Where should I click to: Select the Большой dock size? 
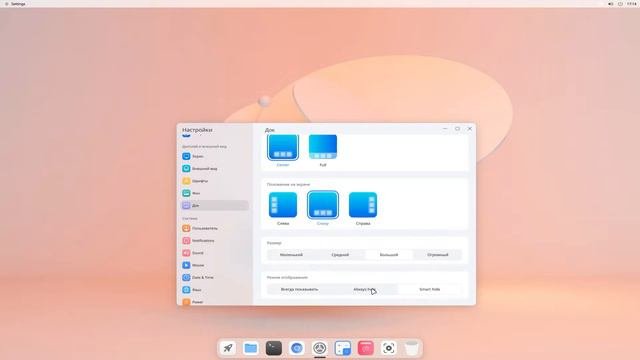coord(389,255)
